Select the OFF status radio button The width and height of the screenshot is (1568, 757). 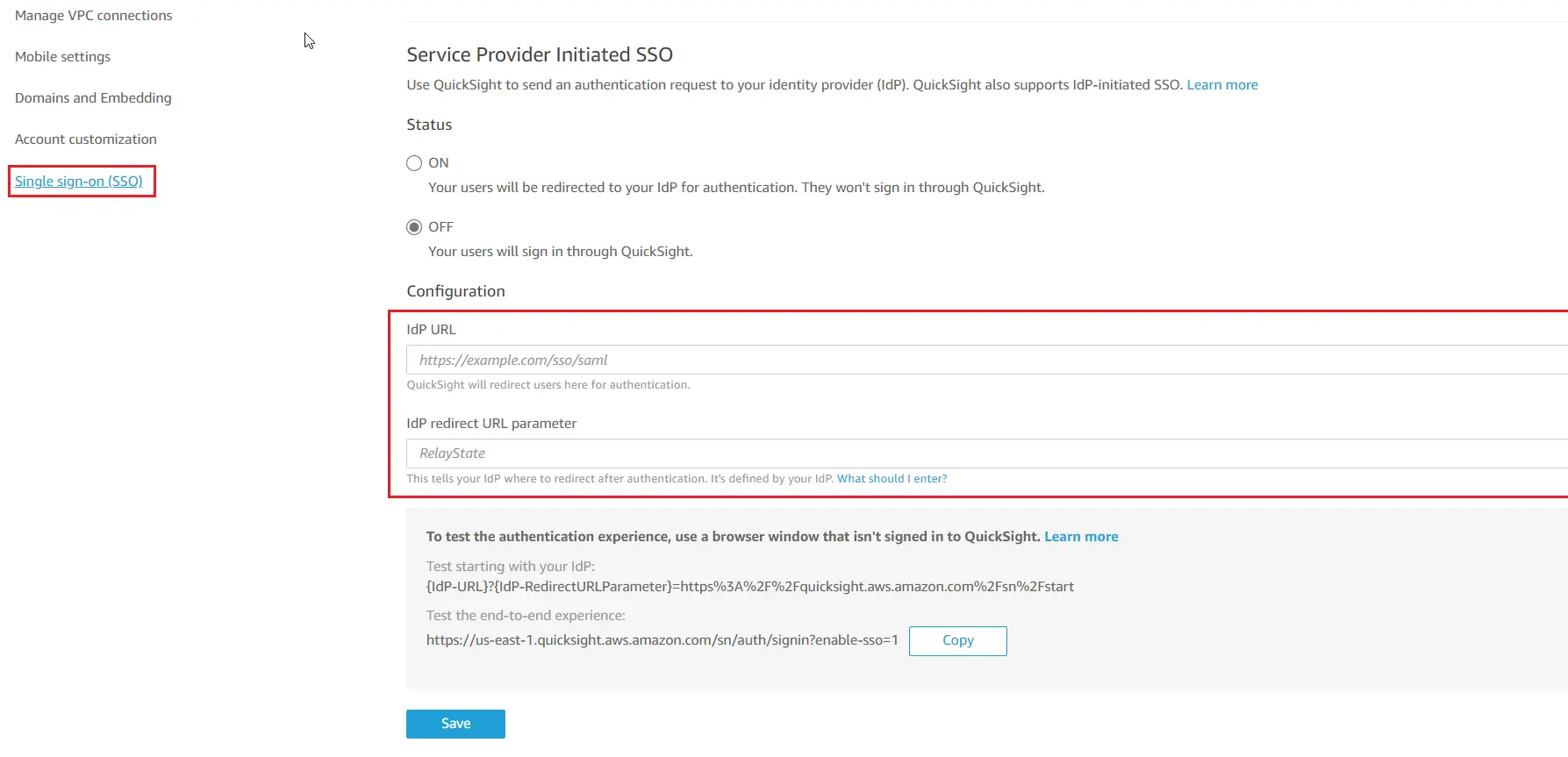[414, 227]
